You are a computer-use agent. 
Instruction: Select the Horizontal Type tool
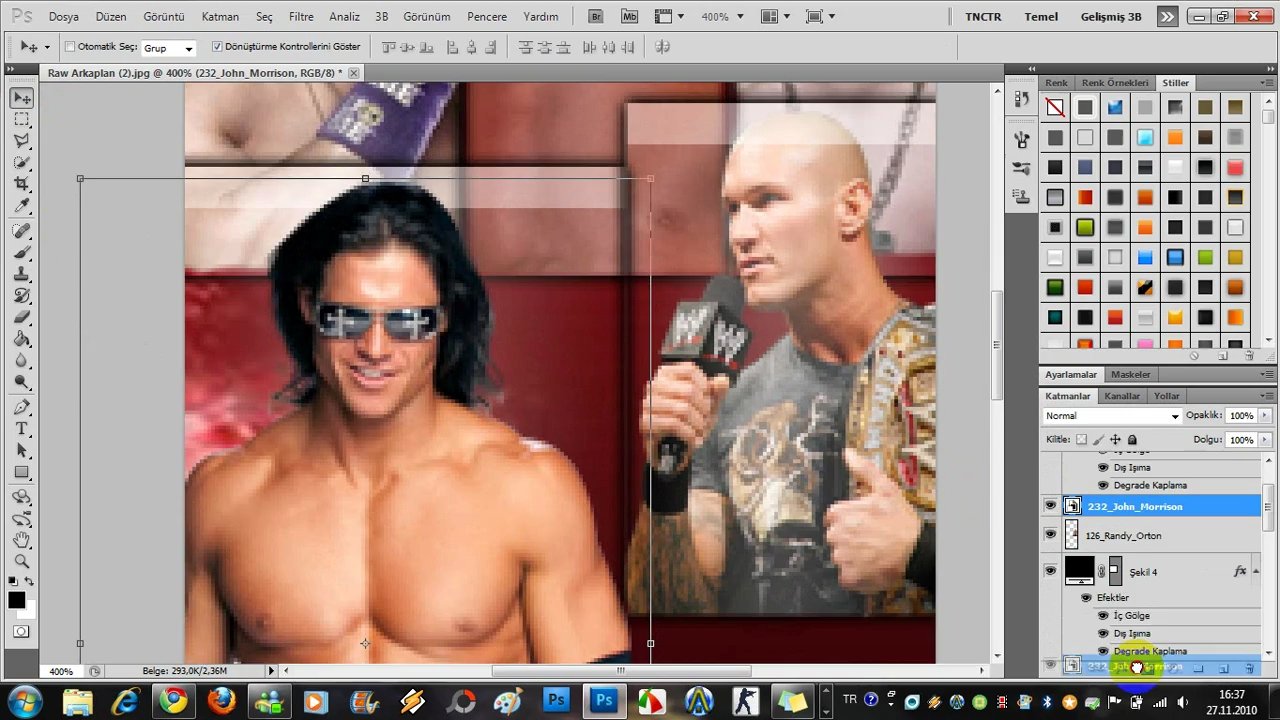click(22, 429)
